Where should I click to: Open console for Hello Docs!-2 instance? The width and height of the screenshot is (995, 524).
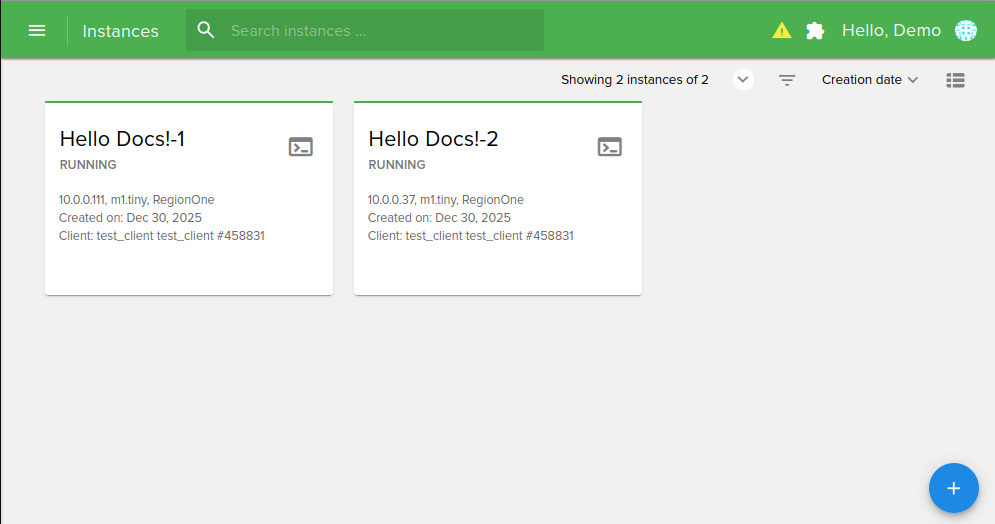(610, 147)
